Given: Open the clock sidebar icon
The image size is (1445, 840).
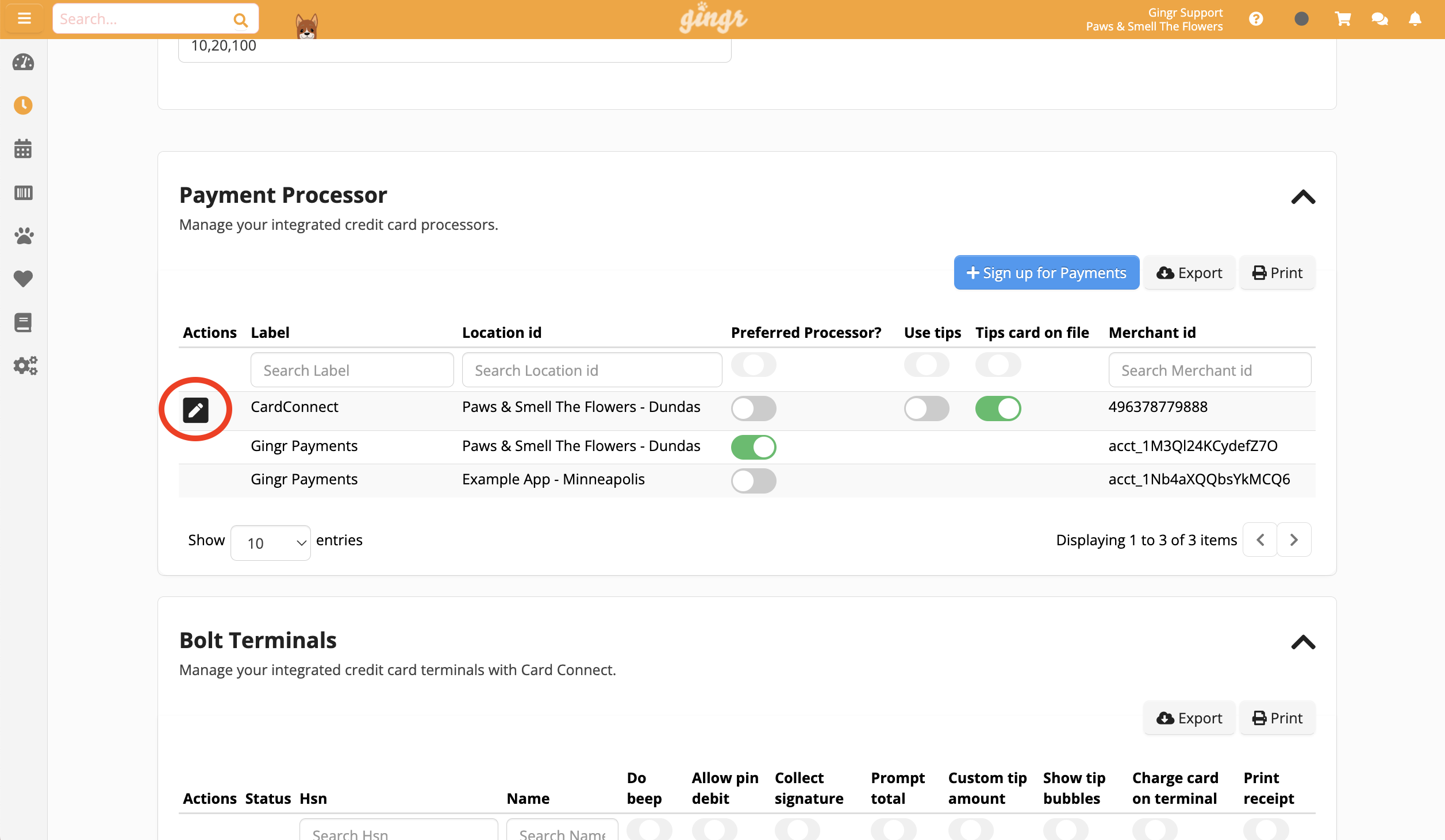Looking at the screenshot, I should pos(23,105).
